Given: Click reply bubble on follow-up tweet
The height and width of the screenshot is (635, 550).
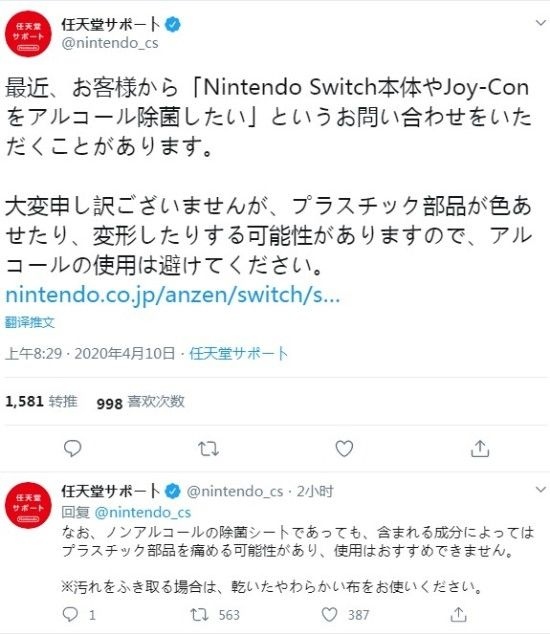Looking at the screenshot, I should click(x=70, y=615).
